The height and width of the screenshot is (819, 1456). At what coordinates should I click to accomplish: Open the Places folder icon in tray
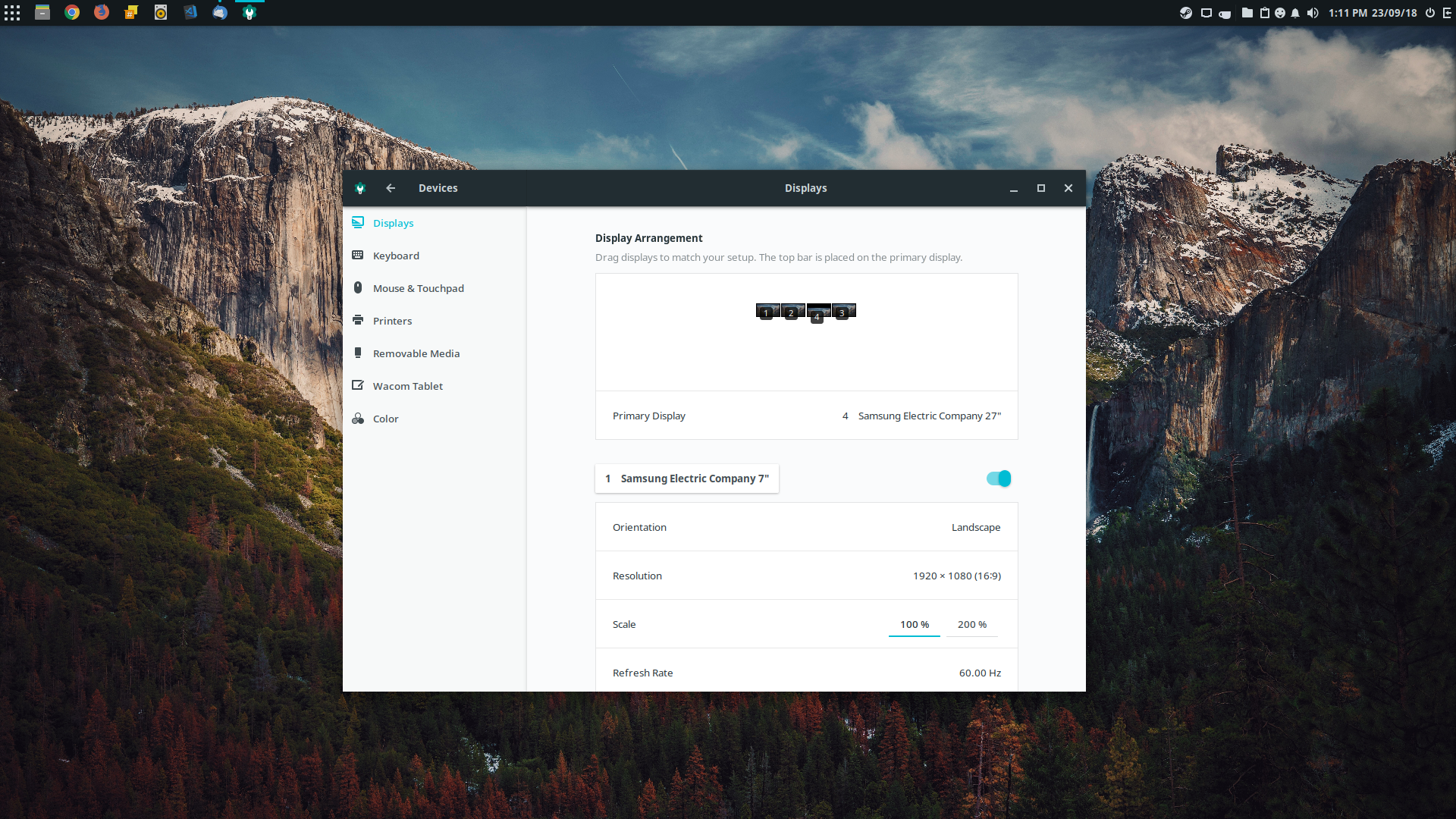click(1247, 13)
